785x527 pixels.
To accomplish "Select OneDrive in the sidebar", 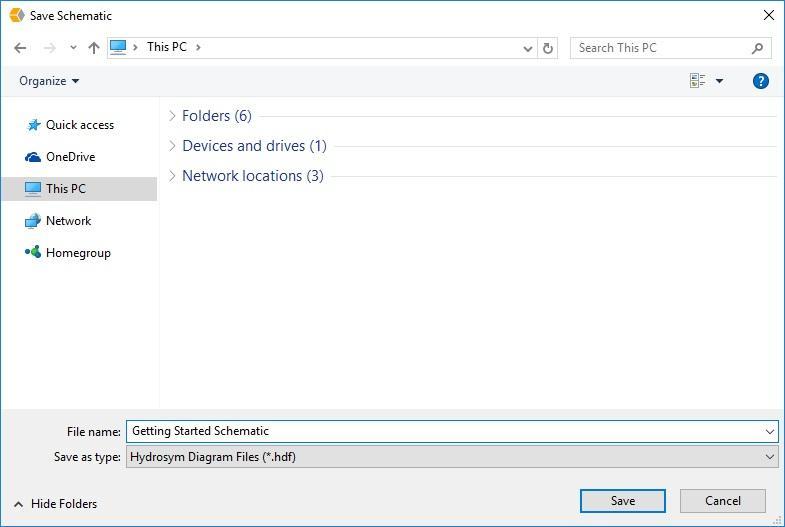I will click(x=80, y=157).
